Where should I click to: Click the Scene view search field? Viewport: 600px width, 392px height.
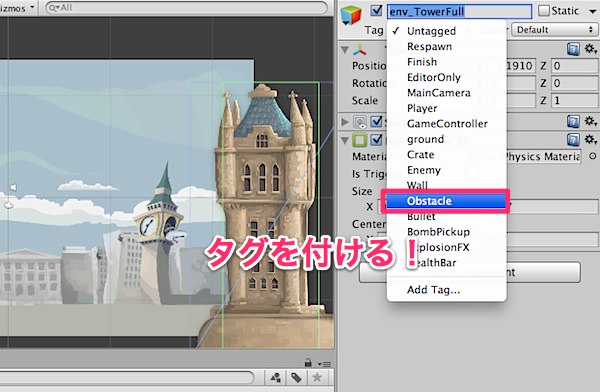pos(186,8)
